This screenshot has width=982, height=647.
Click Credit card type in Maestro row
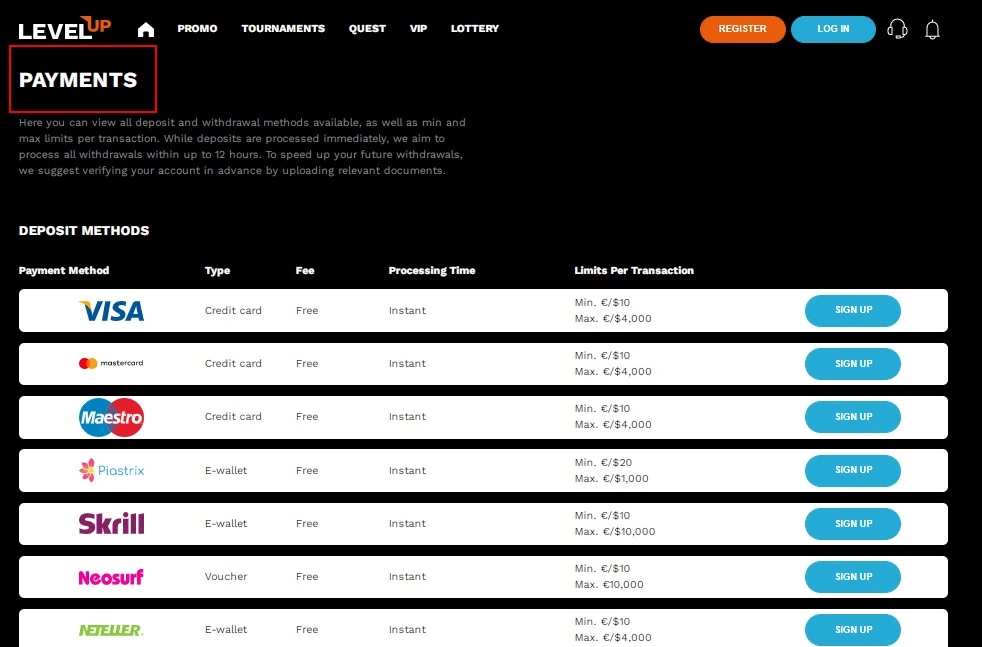(233, 417)
